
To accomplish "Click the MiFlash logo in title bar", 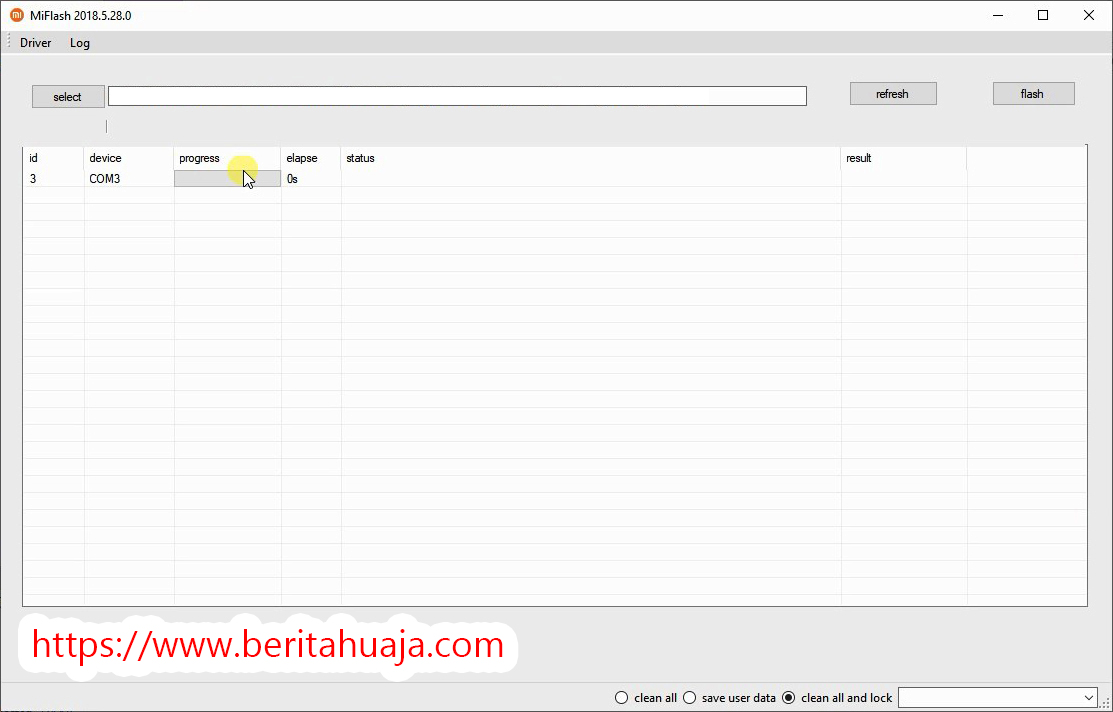I will point(16,15).
